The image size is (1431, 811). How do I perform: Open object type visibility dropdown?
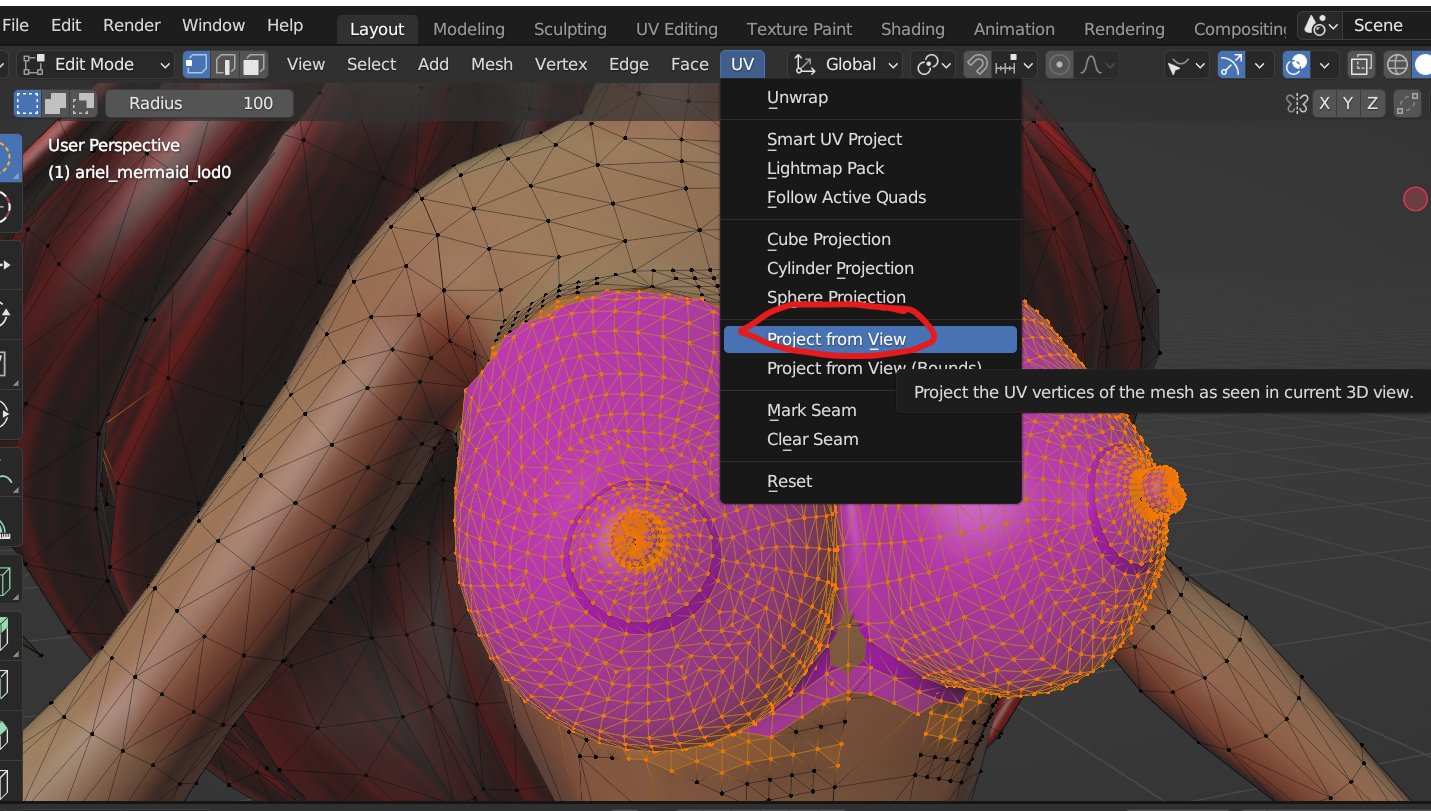[1187, 65]
